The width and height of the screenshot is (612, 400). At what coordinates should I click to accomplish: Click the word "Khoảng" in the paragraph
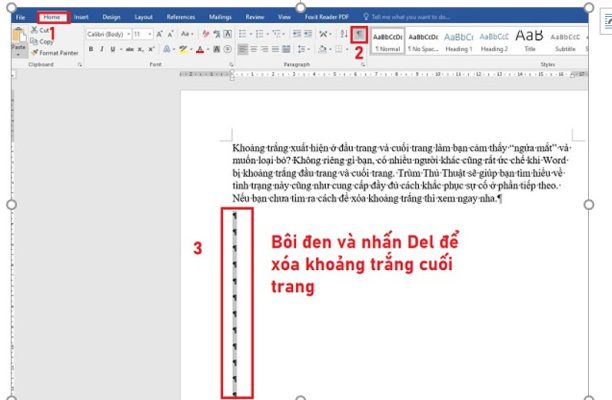249,148
